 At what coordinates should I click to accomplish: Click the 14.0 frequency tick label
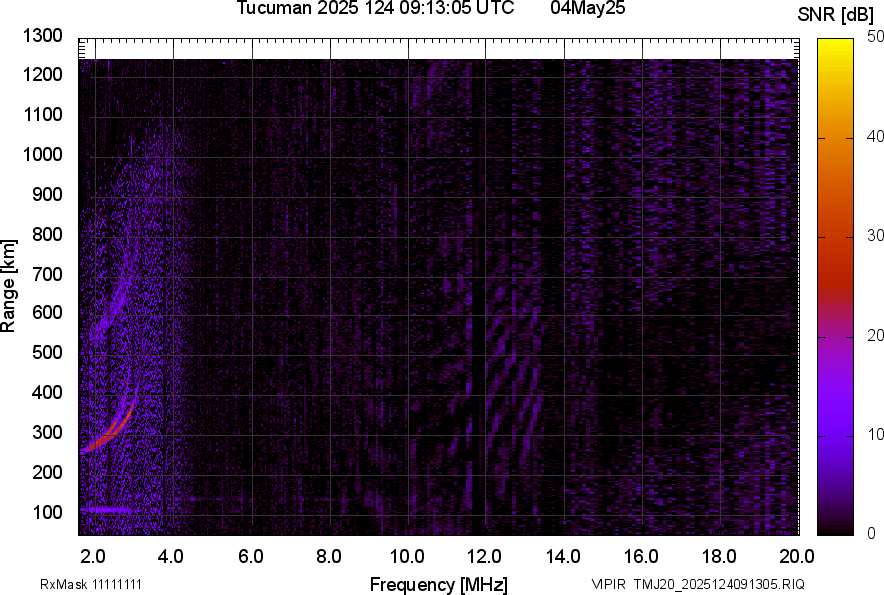(x=563, y=557)
